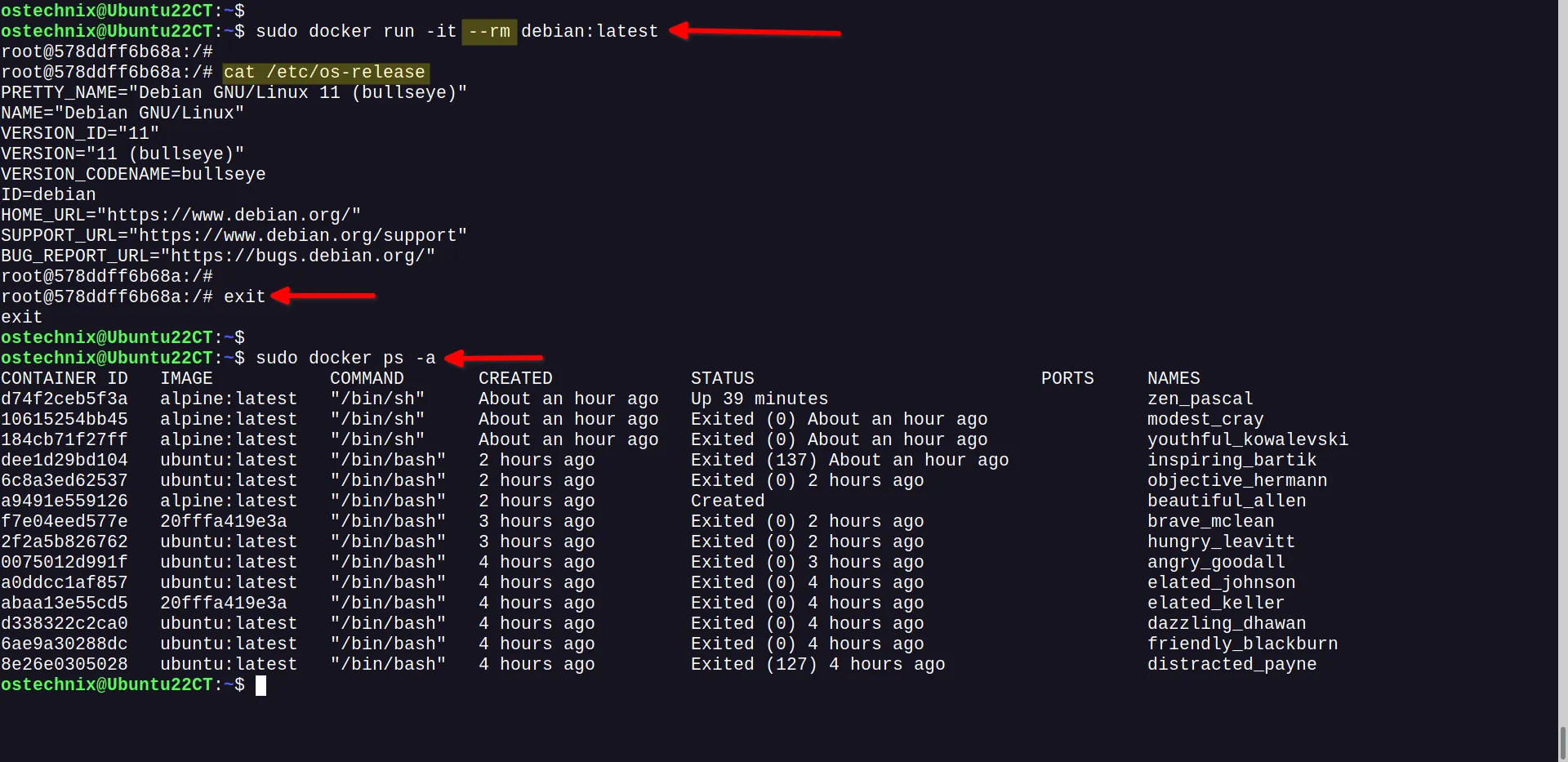Click the SUPPORT_URL debian.org/support link
Viewport: 1568px width, 762px height.
tap(233, 235)
